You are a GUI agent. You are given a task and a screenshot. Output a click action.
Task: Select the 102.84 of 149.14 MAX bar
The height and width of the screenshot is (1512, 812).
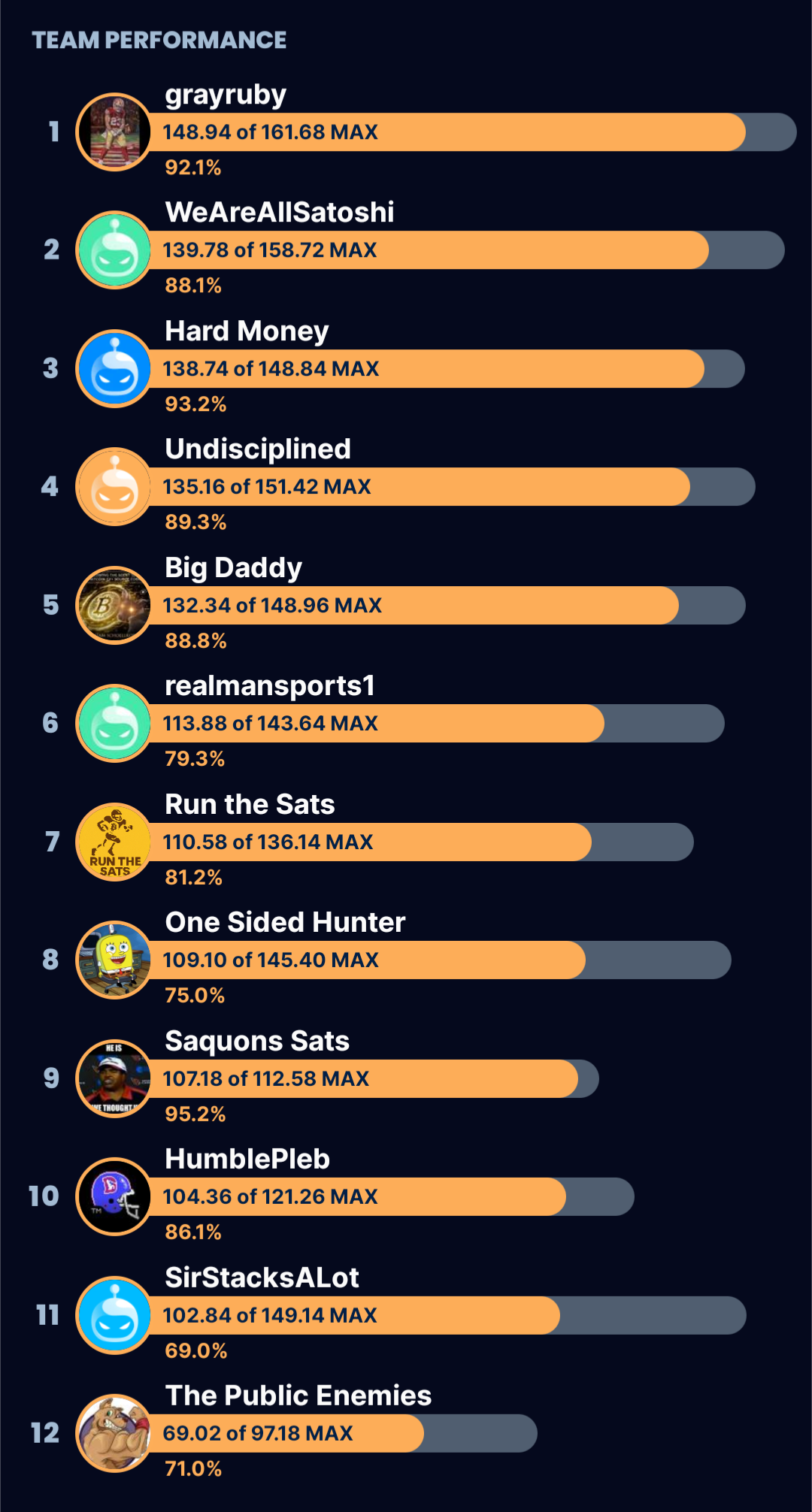pos(444,1316)
